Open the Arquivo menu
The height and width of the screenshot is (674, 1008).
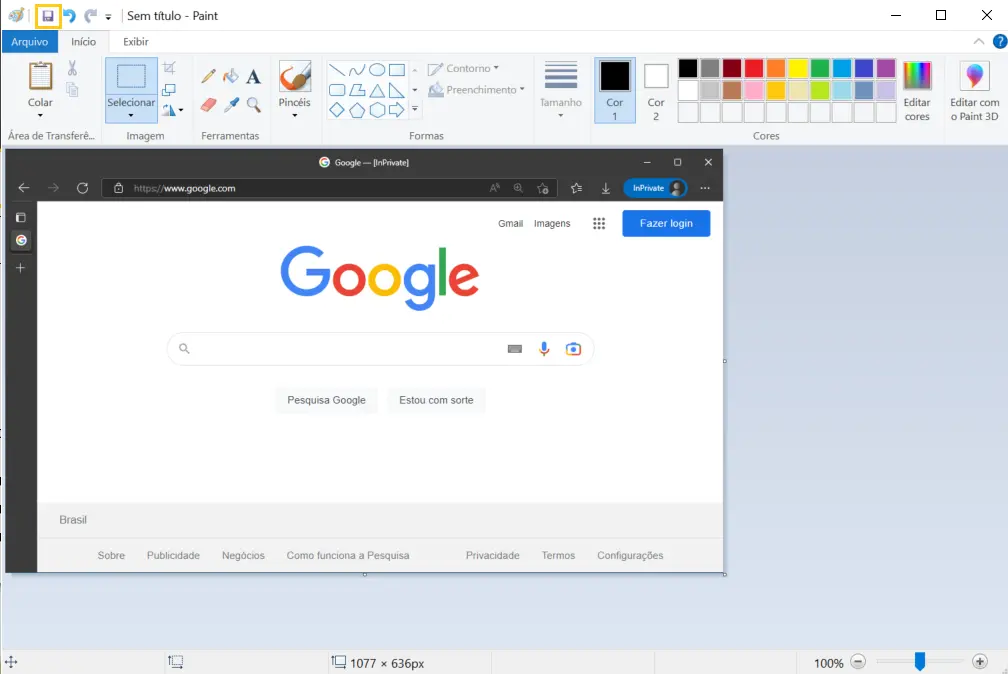point(30,42)
